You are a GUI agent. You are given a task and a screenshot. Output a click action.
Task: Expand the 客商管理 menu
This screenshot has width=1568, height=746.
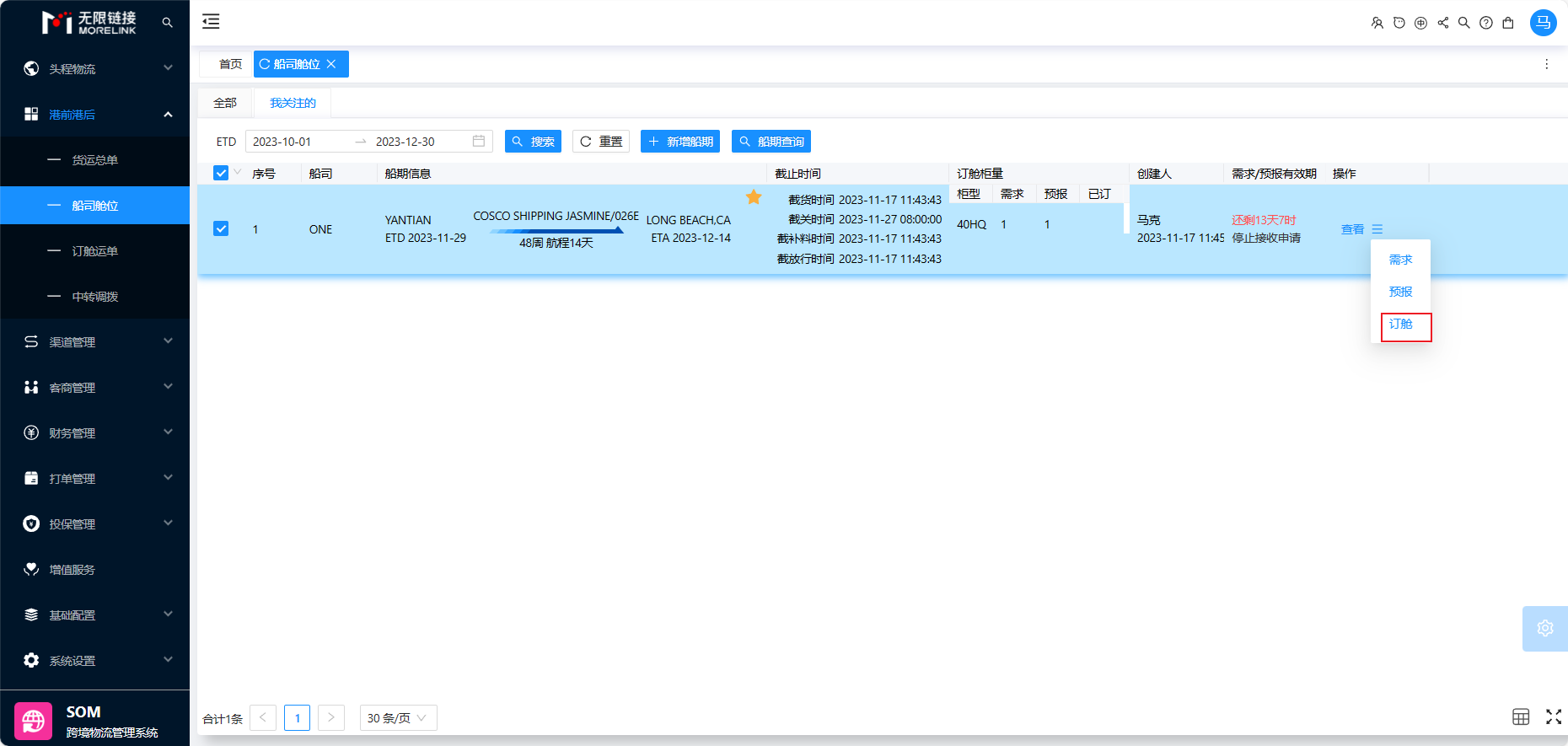(x=94, y=387)
